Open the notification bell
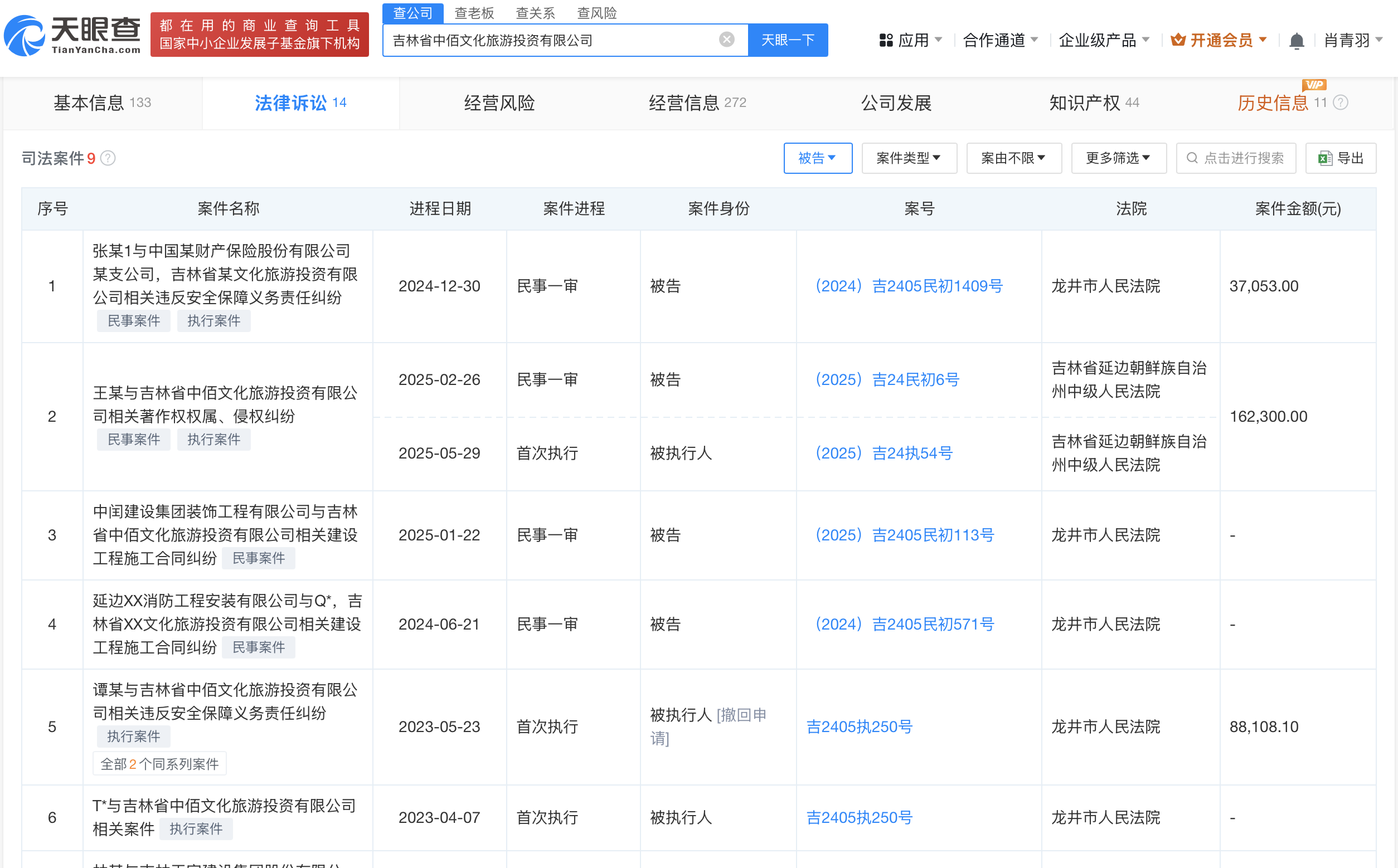 (1297, 41)
